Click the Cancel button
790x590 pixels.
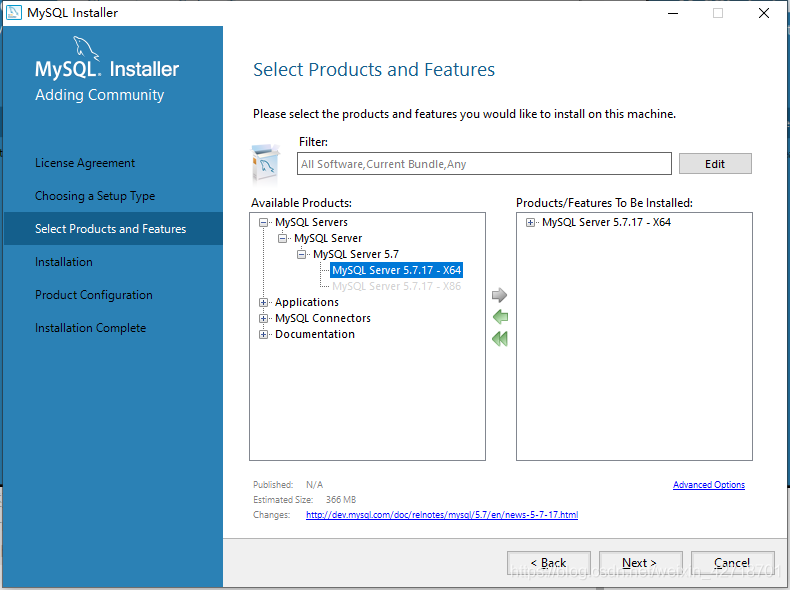coord(733,563)
